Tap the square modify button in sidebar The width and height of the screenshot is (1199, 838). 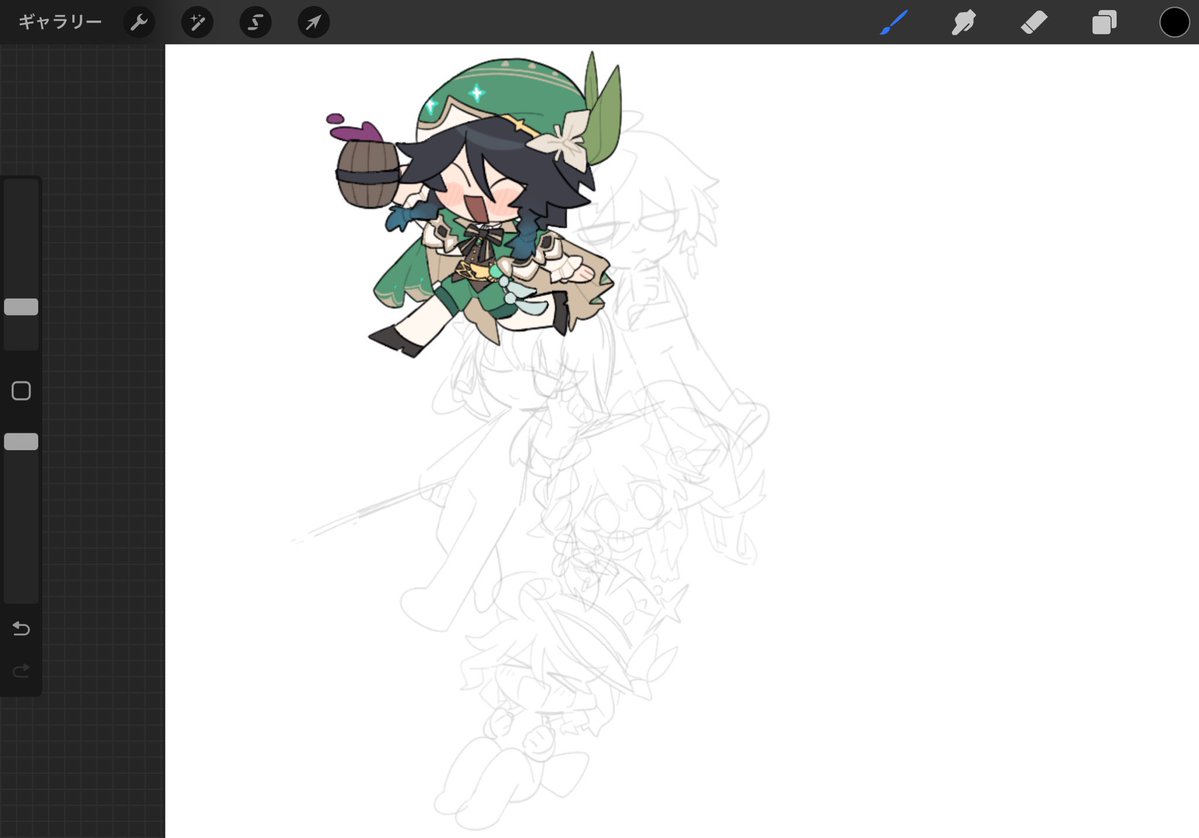click(21, 391)
